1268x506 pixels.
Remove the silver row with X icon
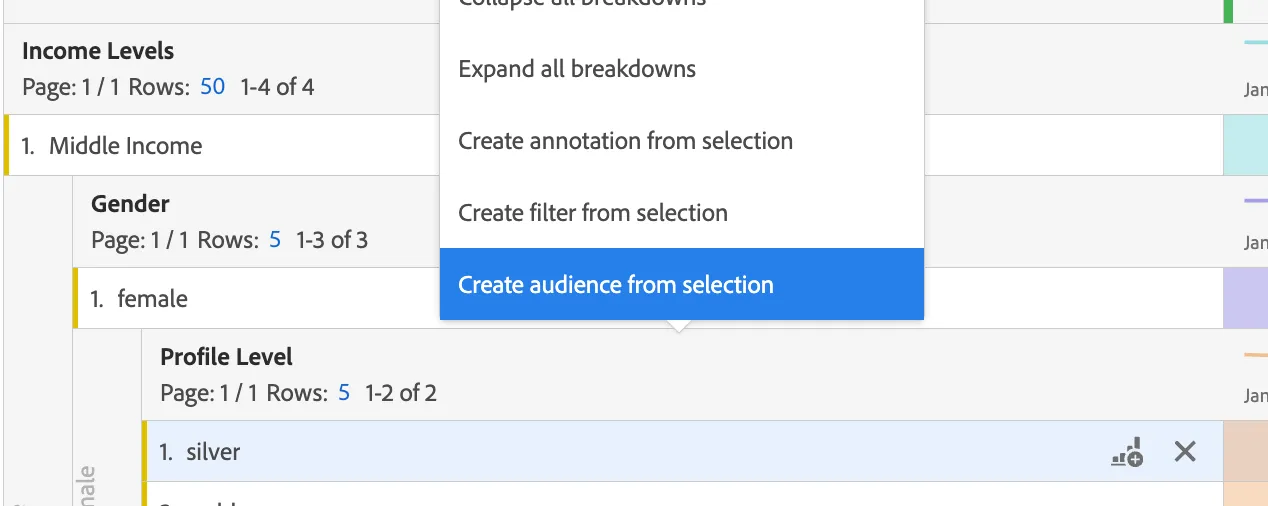pos(1185,452)
